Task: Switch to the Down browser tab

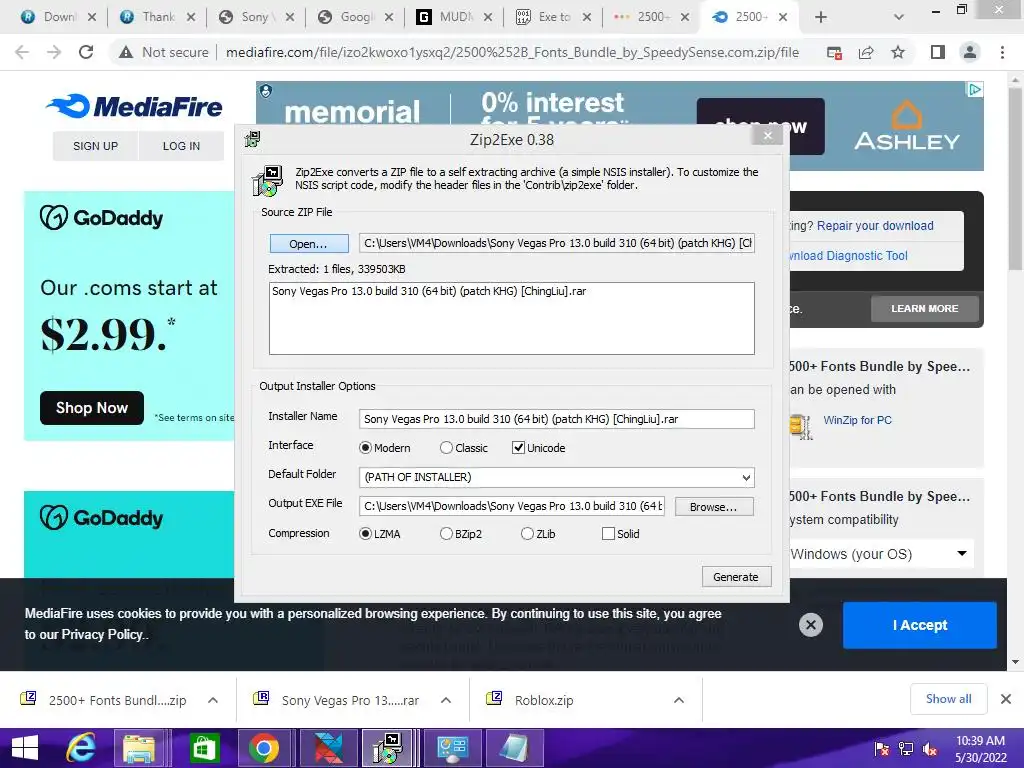Action: click(x=59, y=17)
